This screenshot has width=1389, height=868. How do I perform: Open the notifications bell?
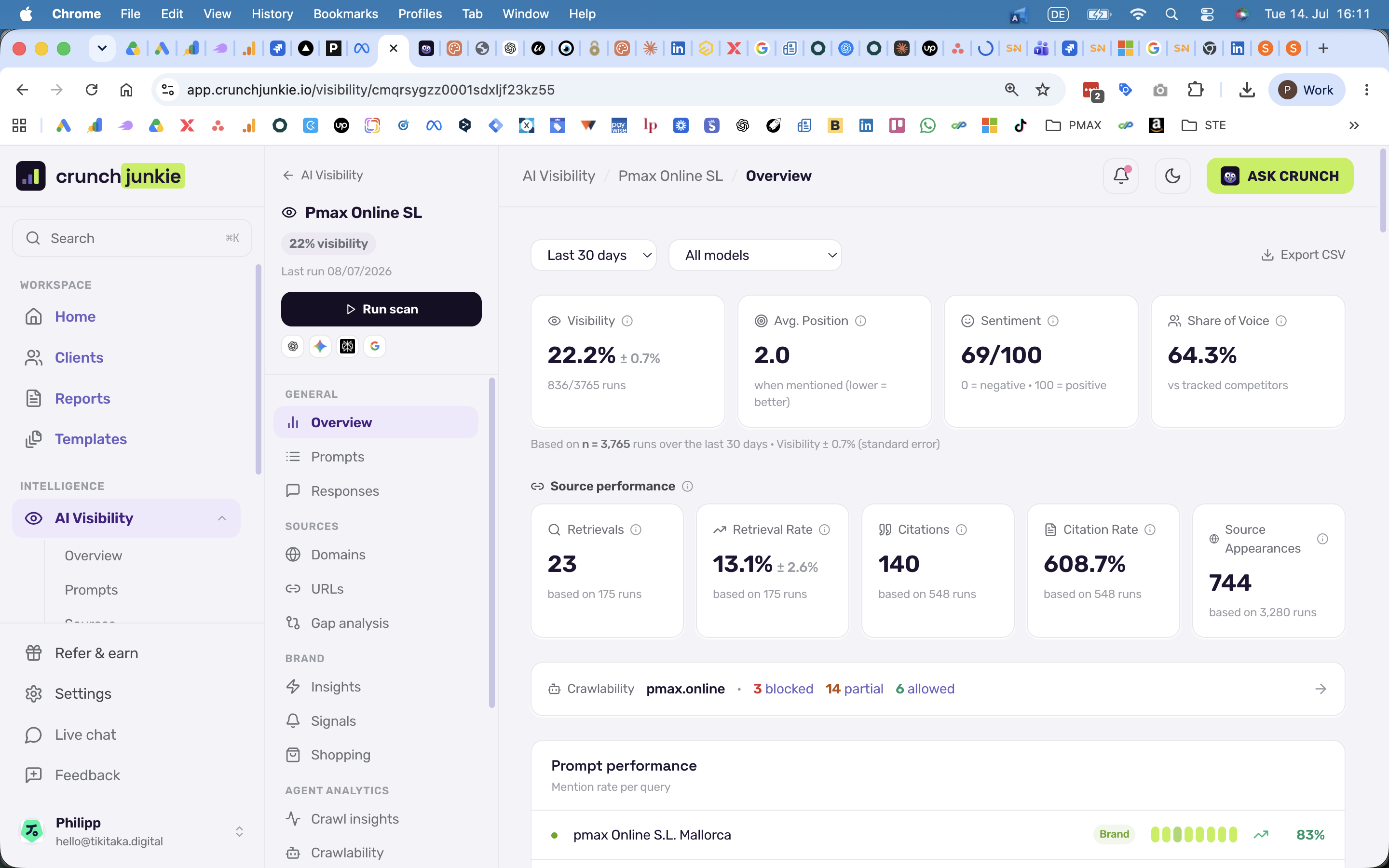(x=1120, y=176)
